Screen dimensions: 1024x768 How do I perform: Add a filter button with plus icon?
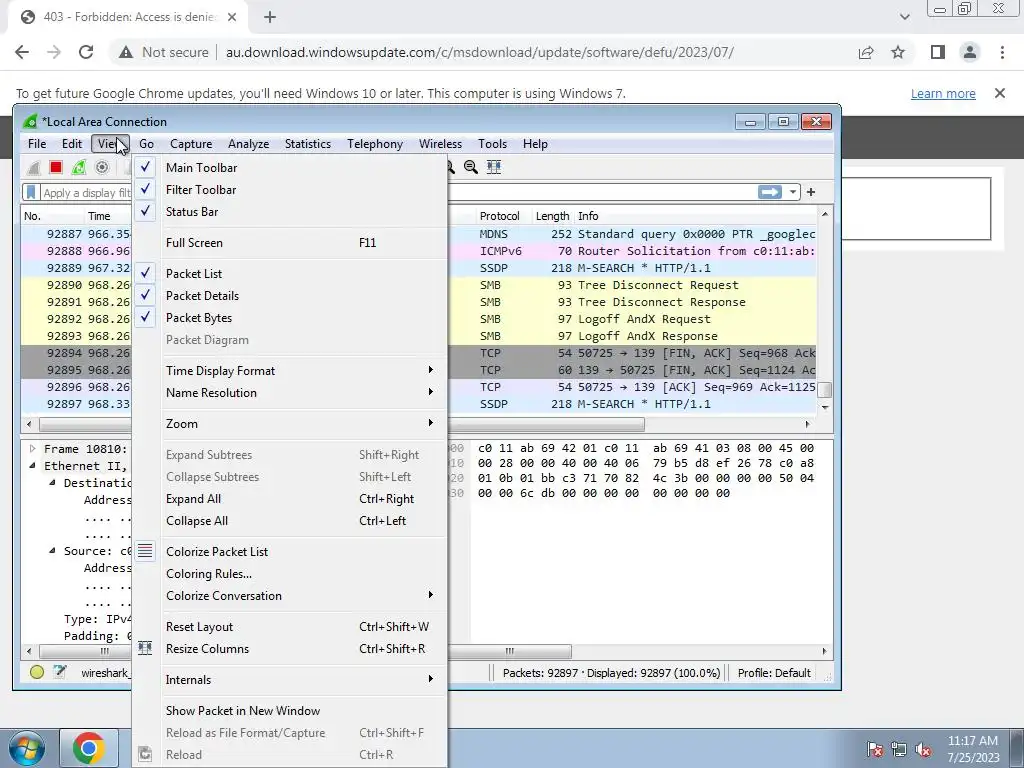(811, 192)
